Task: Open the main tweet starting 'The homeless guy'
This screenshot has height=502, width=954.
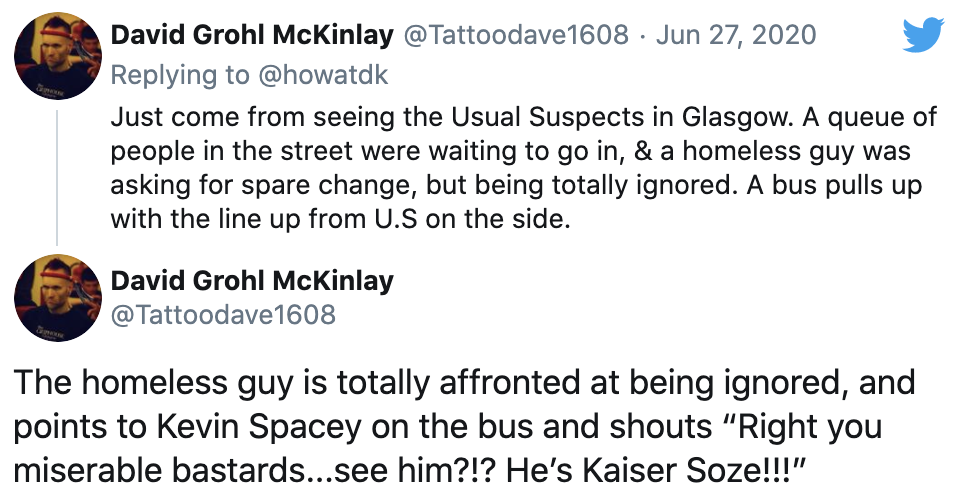Action: click(465, 426)
